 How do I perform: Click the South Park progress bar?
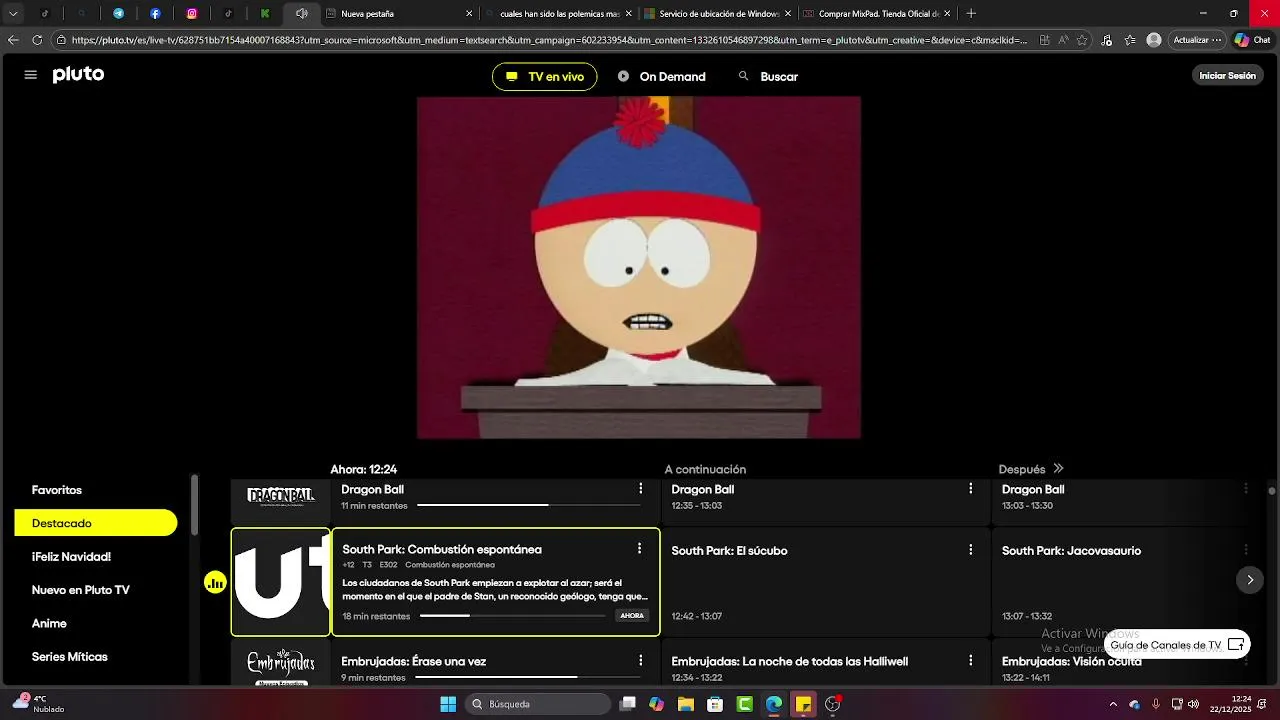(513, 616)
